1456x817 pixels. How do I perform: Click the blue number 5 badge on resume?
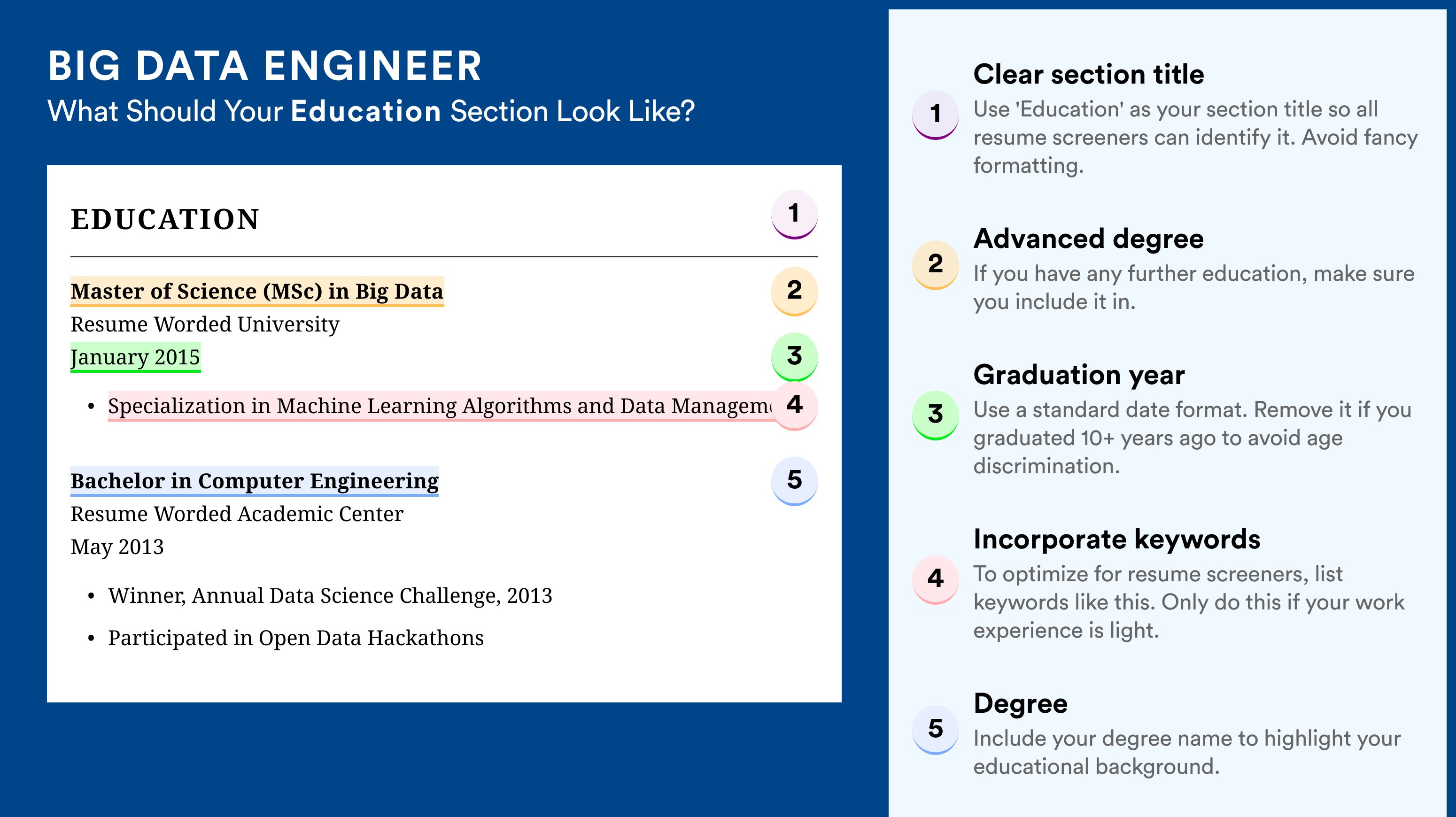pyautogui.click(x=794, y=481)
